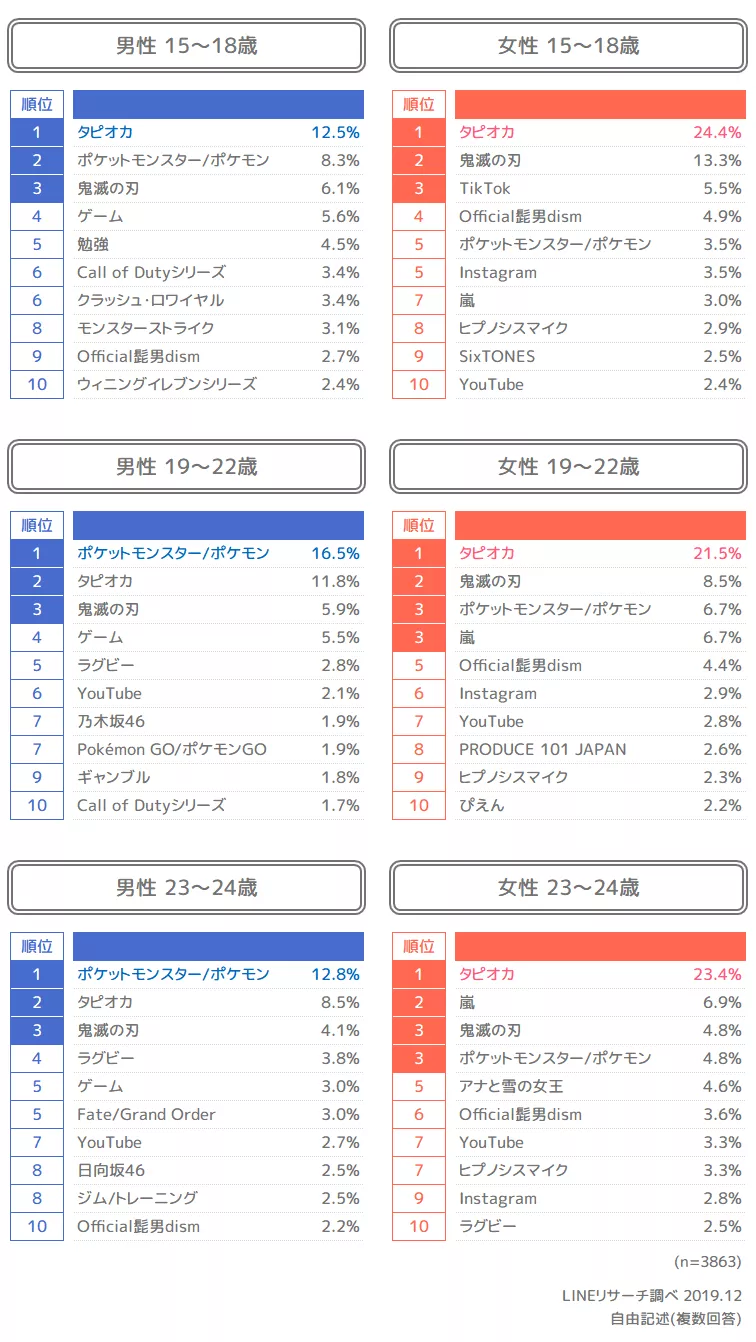The height and width of the screenshot is (1342, 756).
Task: Click the アナと雪の女王 entry
Action: coord(511,1086)
